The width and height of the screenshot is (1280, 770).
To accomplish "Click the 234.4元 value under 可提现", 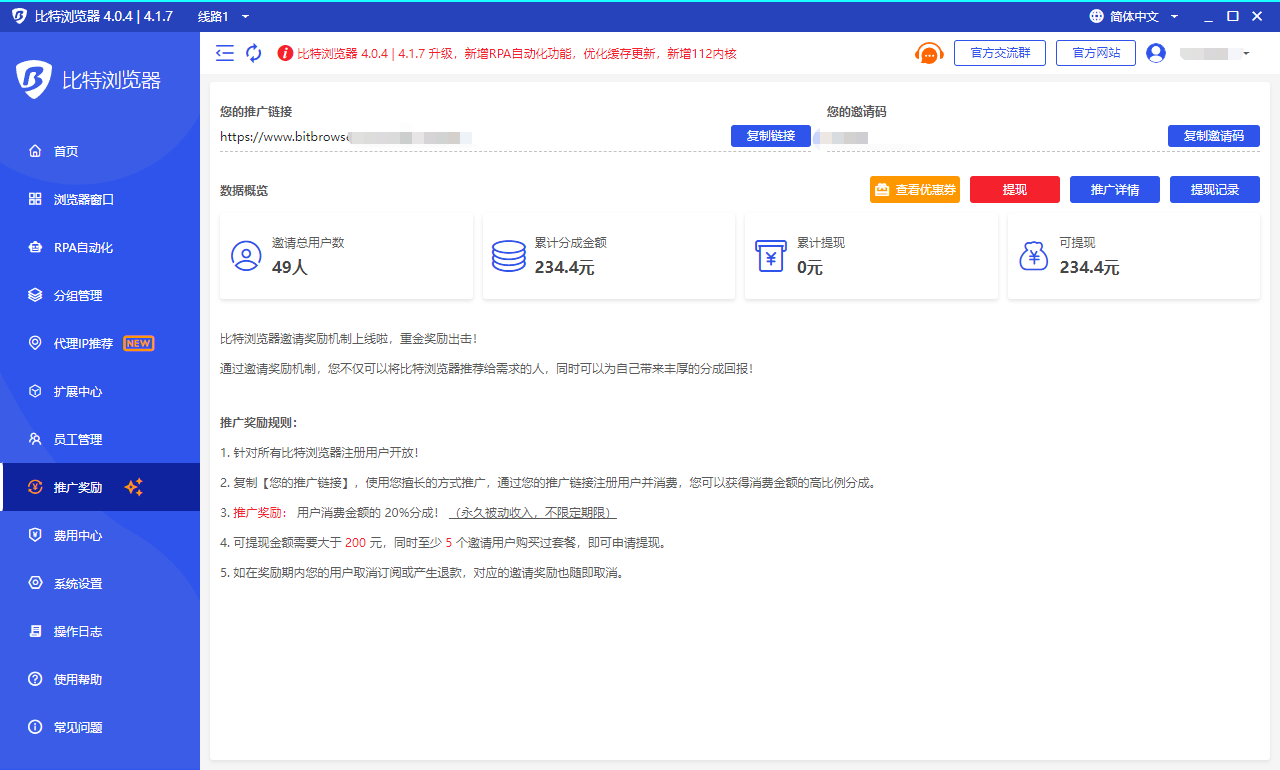I will [1089, 267].
